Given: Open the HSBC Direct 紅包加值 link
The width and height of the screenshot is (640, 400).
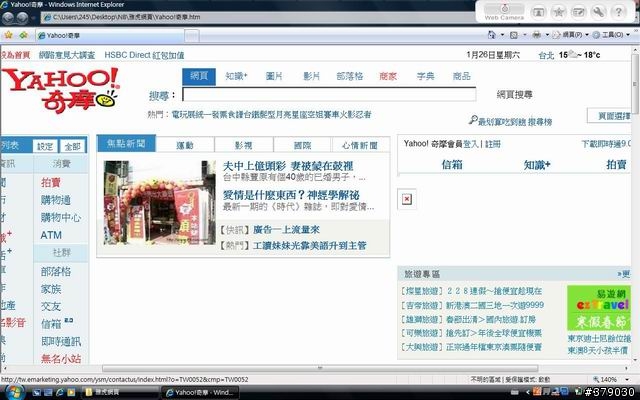Looking at the screenshot, I should (x=144, y=55).
